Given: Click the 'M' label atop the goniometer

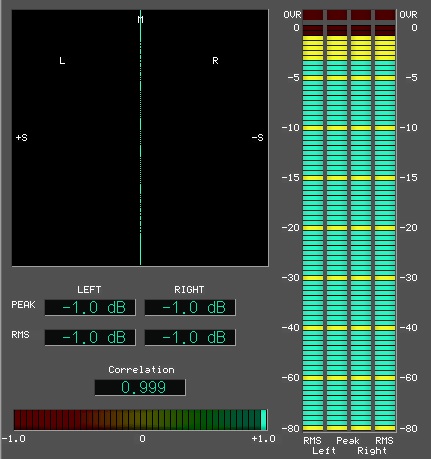Looking at the screenshot, I should [140, 20].
